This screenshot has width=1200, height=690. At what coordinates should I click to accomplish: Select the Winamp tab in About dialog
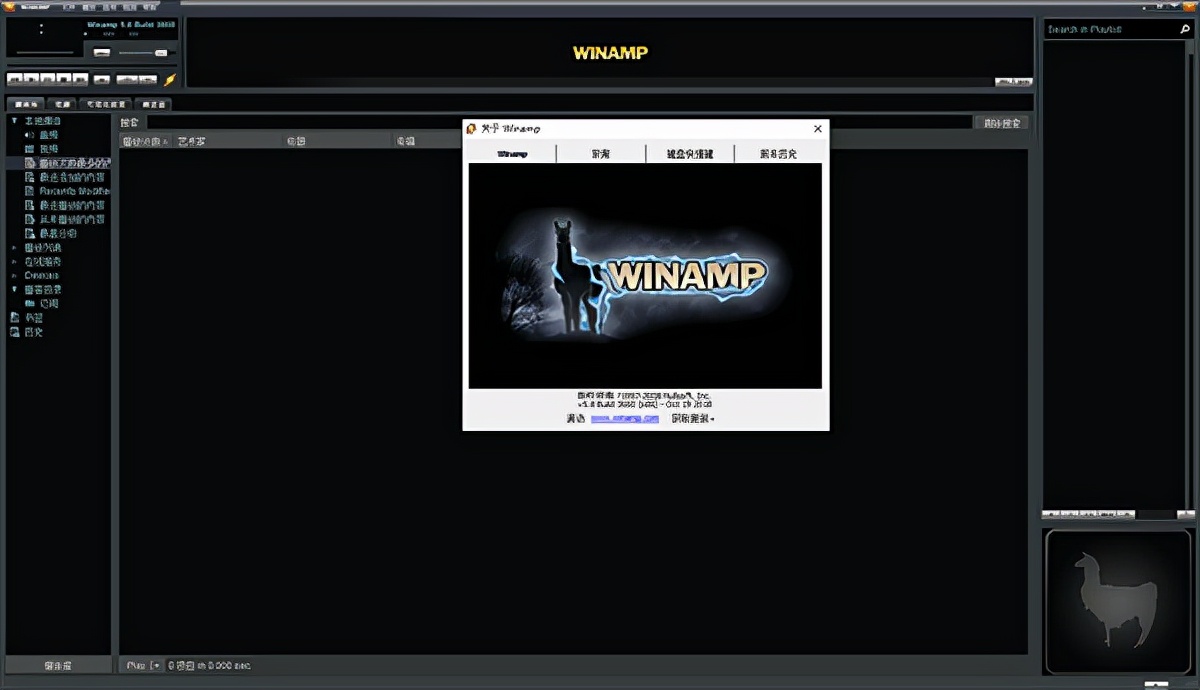(x=512, y=154)
